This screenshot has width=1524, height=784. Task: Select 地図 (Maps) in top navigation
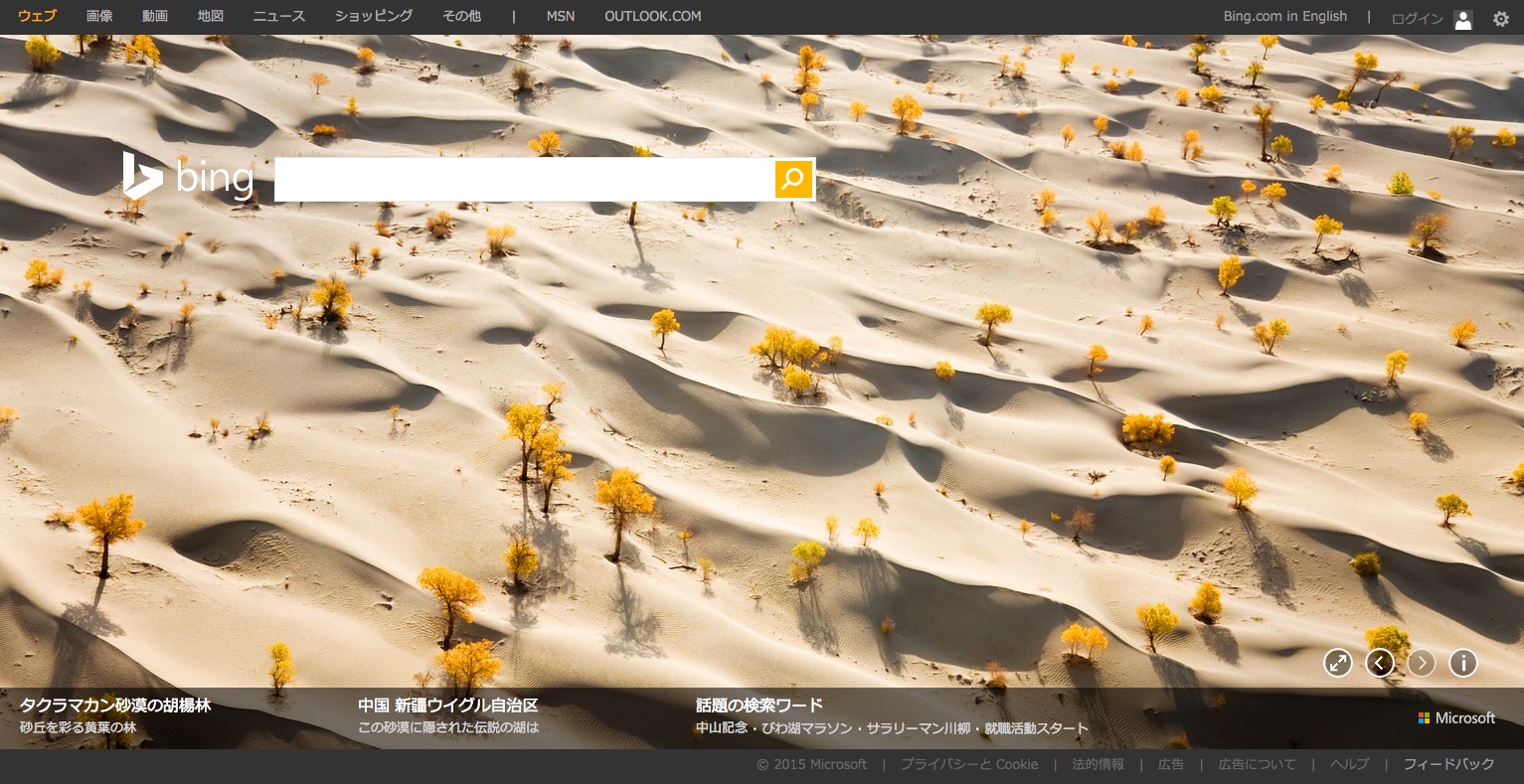(211, 17)
